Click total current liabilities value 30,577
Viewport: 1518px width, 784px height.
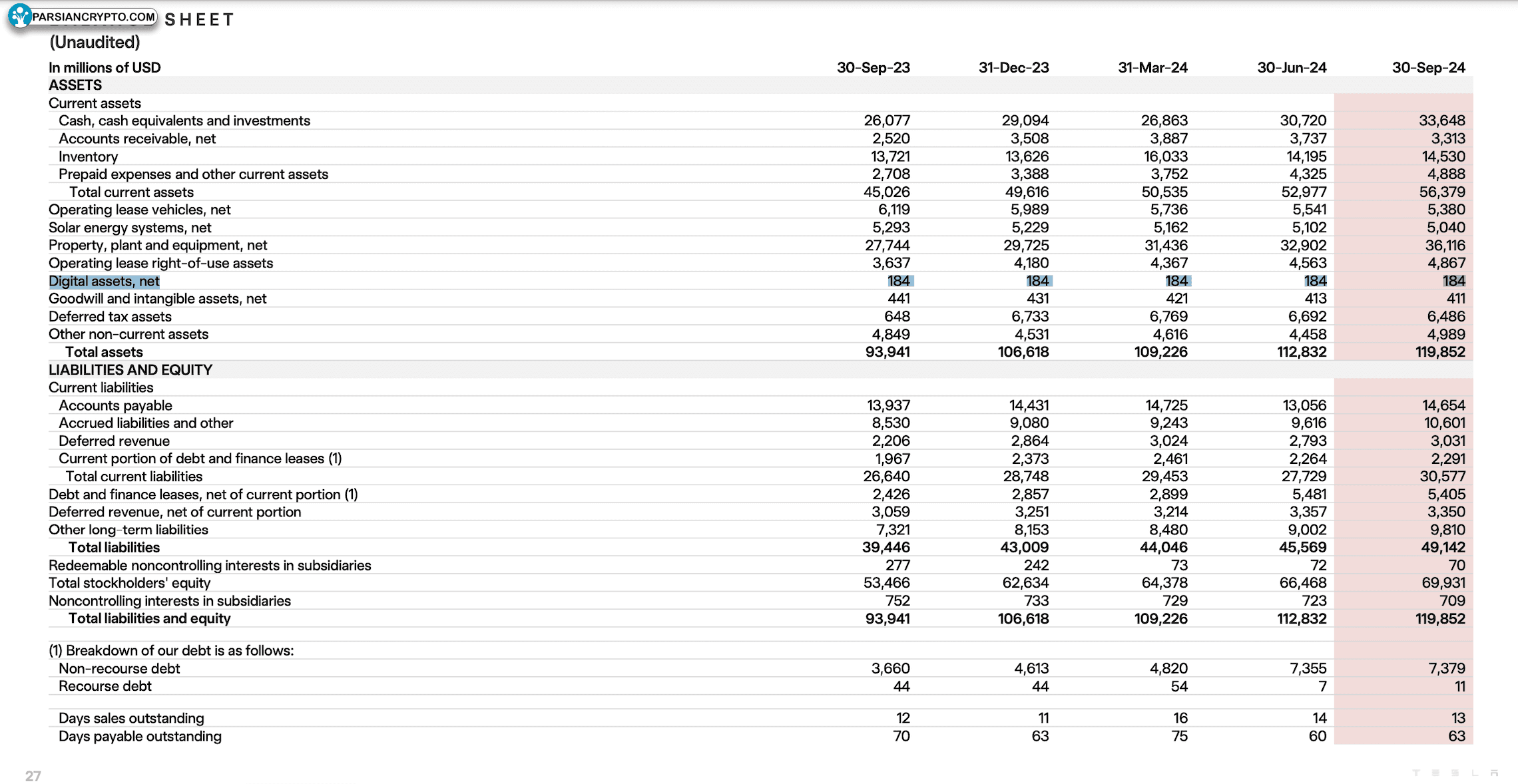(x=1442, y=477)
